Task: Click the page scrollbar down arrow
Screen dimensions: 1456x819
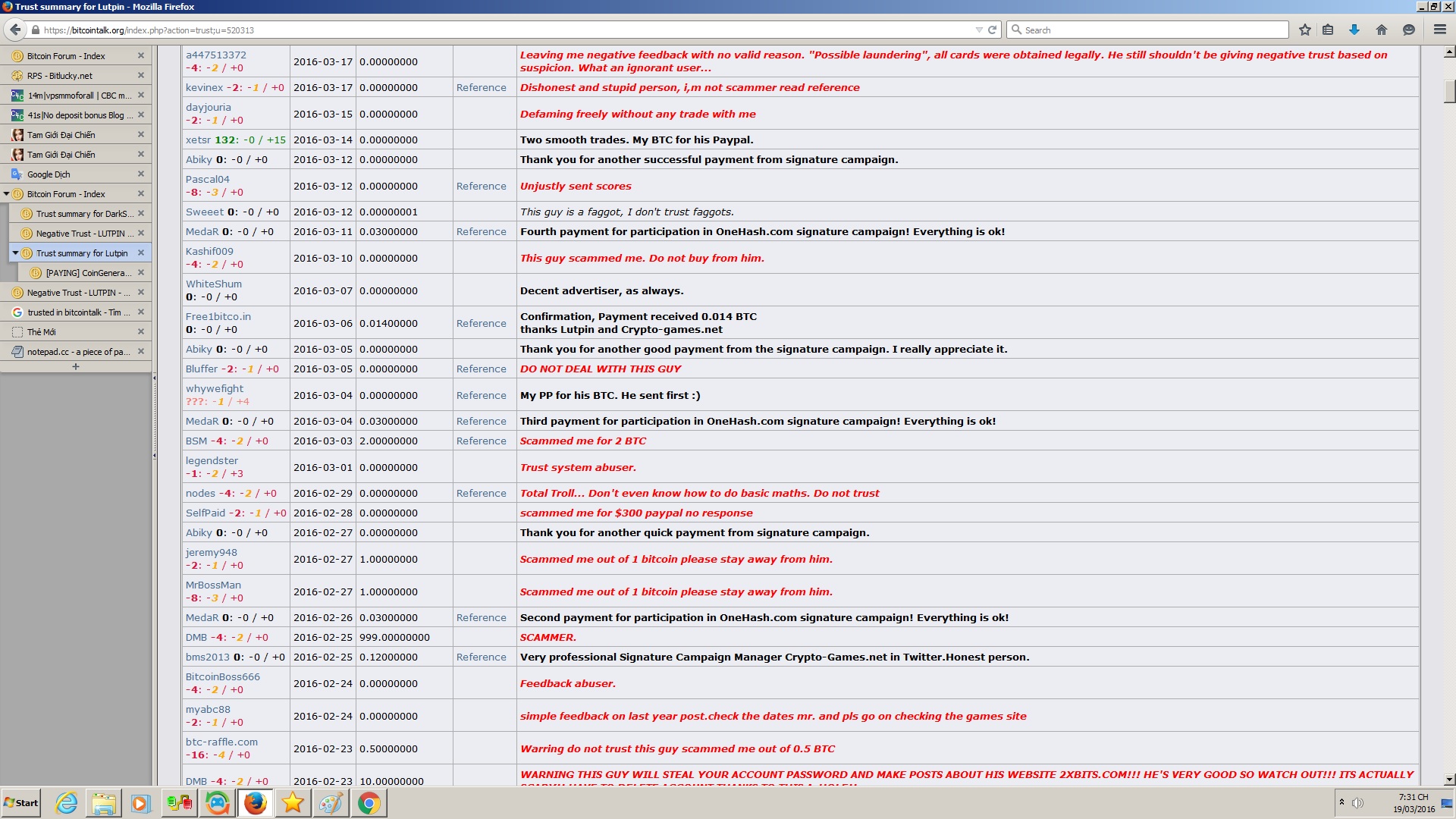Action: pyautogui.click(x=1449, y=780)
